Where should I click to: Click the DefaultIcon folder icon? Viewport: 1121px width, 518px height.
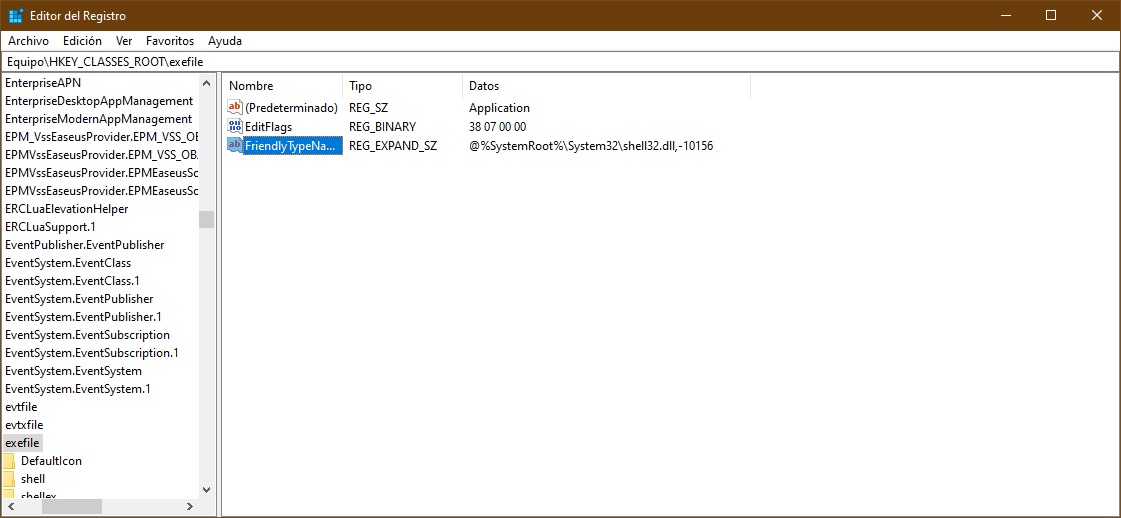(9, 461)
